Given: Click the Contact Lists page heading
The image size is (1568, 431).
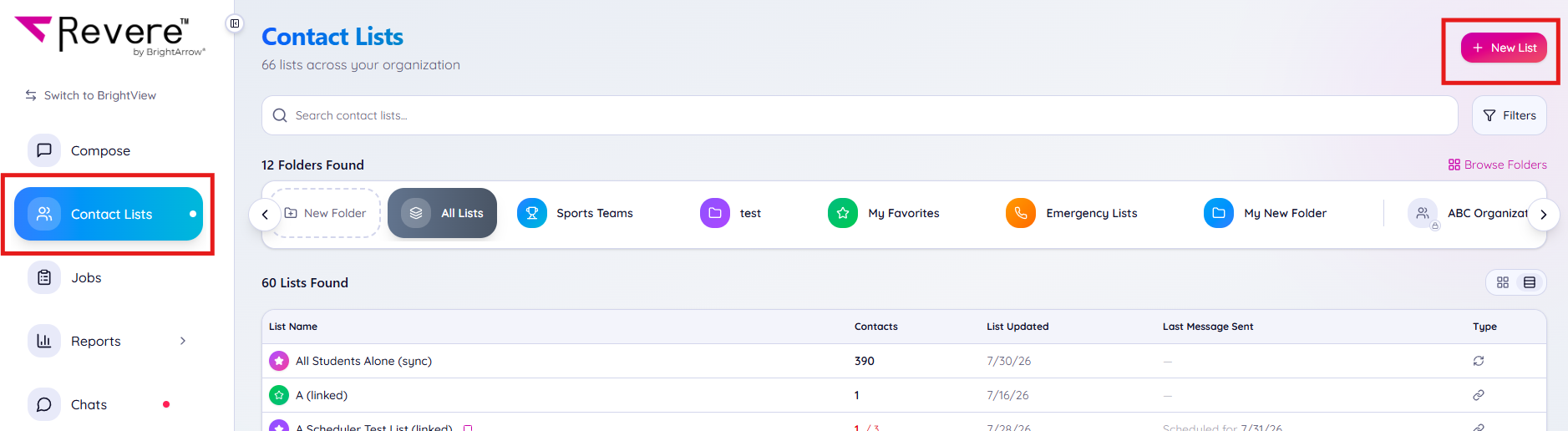Looking at the screenshot, I should pos(332,37).
